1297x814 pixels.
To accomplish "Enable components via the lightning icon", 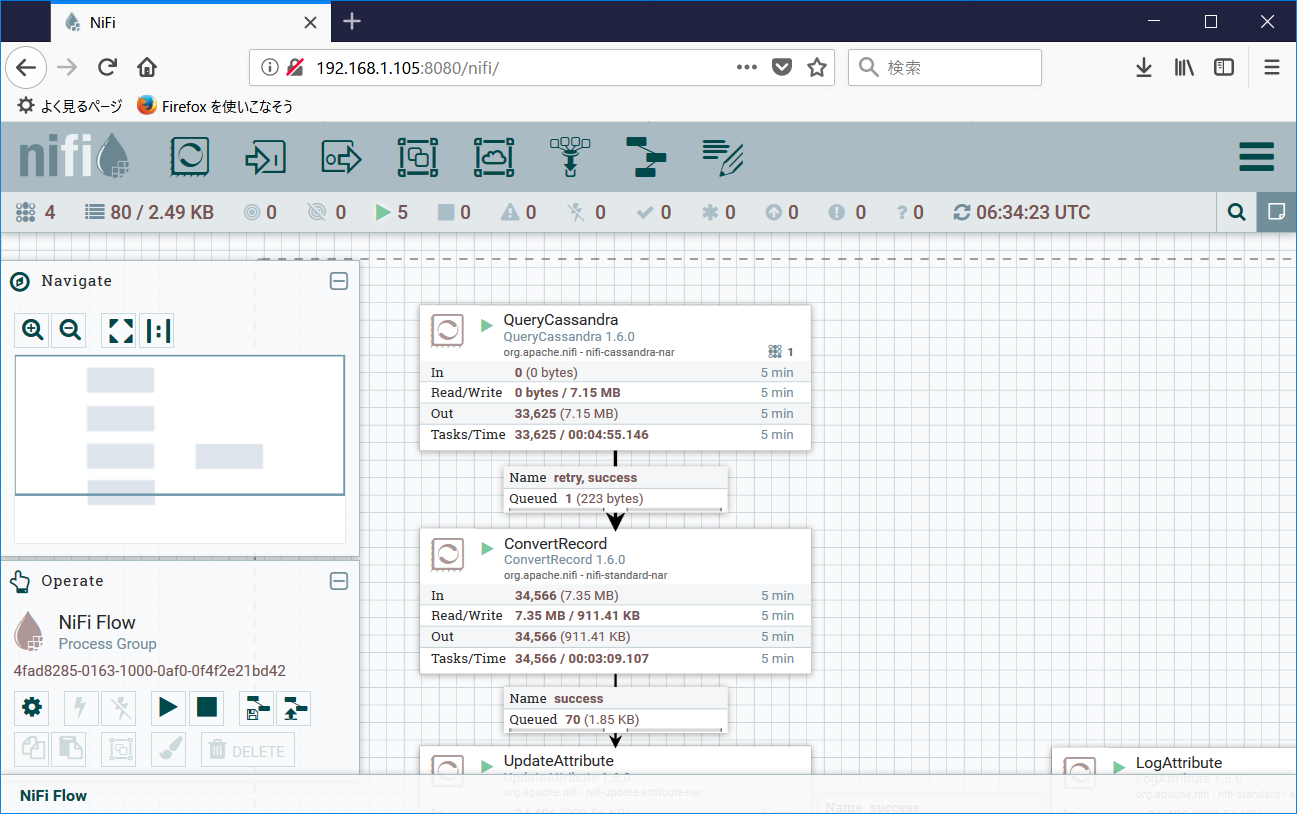I will click(x=81, y=707).
